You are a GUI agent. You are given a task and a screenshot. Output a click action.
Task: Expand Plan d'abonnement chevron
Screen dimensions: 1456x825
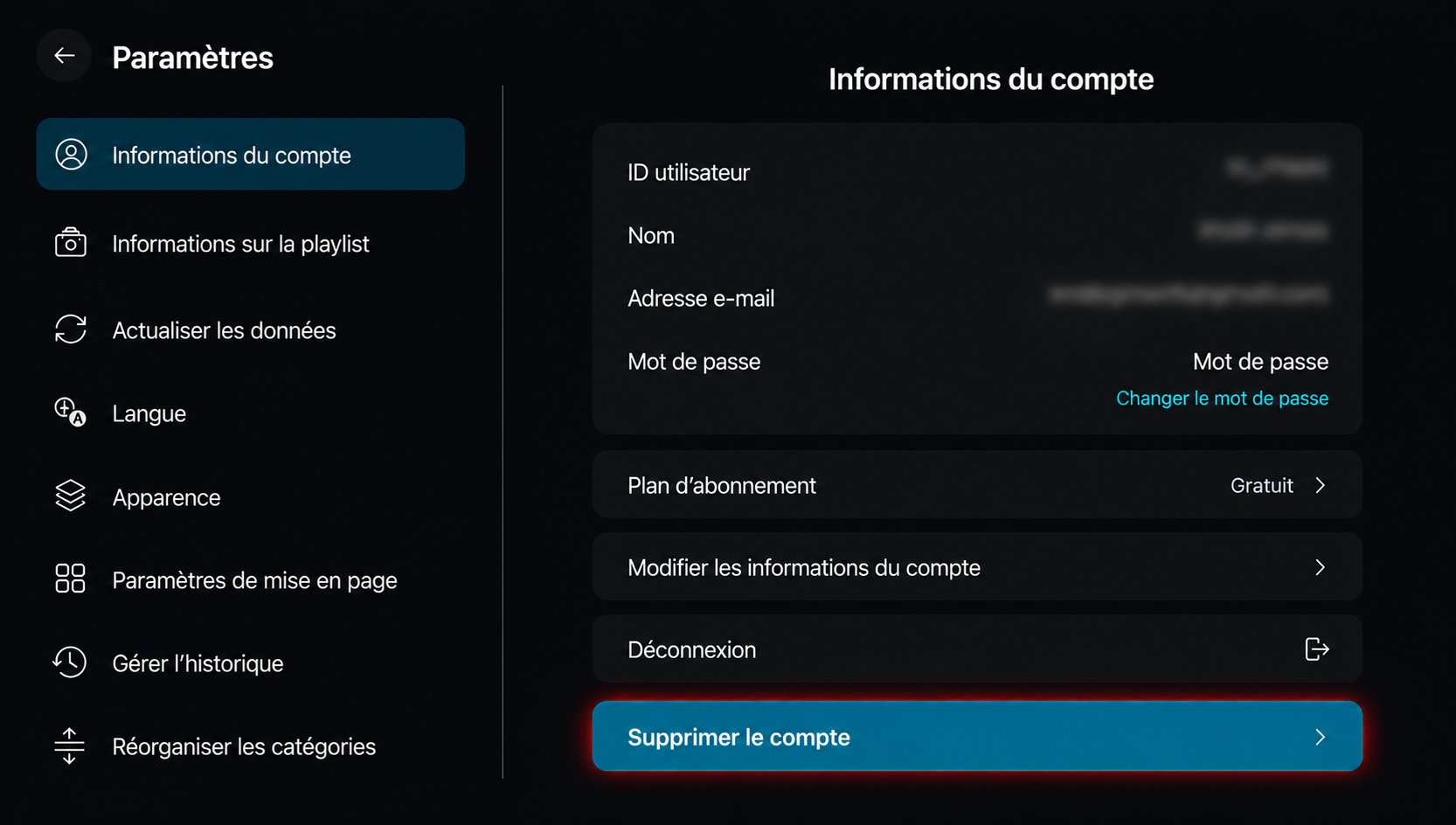point(1321,485)
